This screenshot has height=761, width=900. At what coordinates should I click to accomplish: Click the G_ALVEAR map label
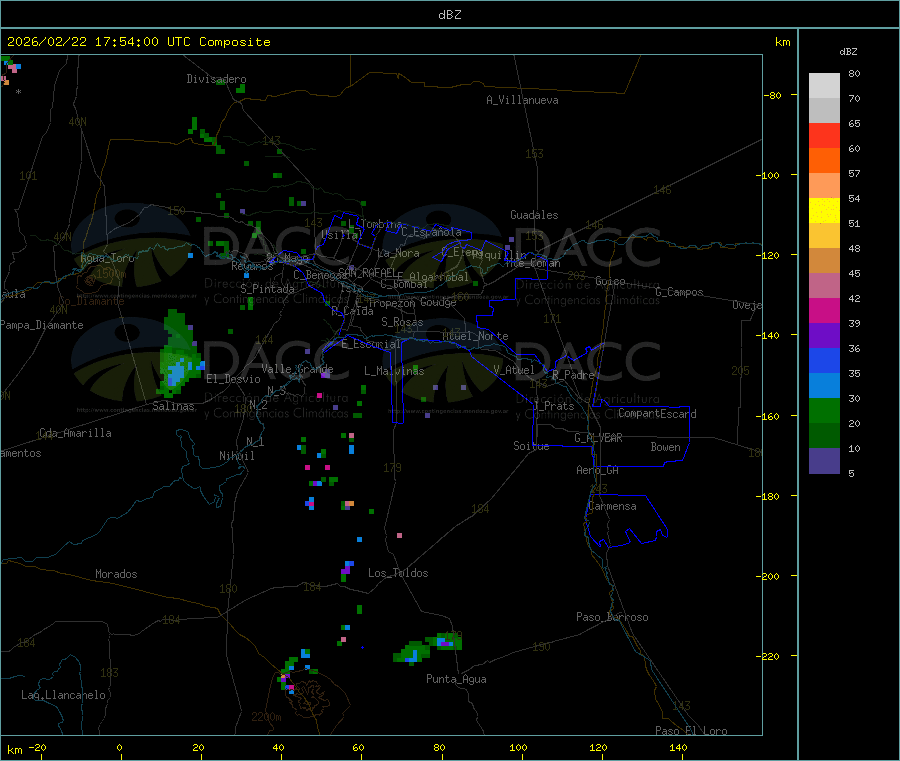click(599, 438)
